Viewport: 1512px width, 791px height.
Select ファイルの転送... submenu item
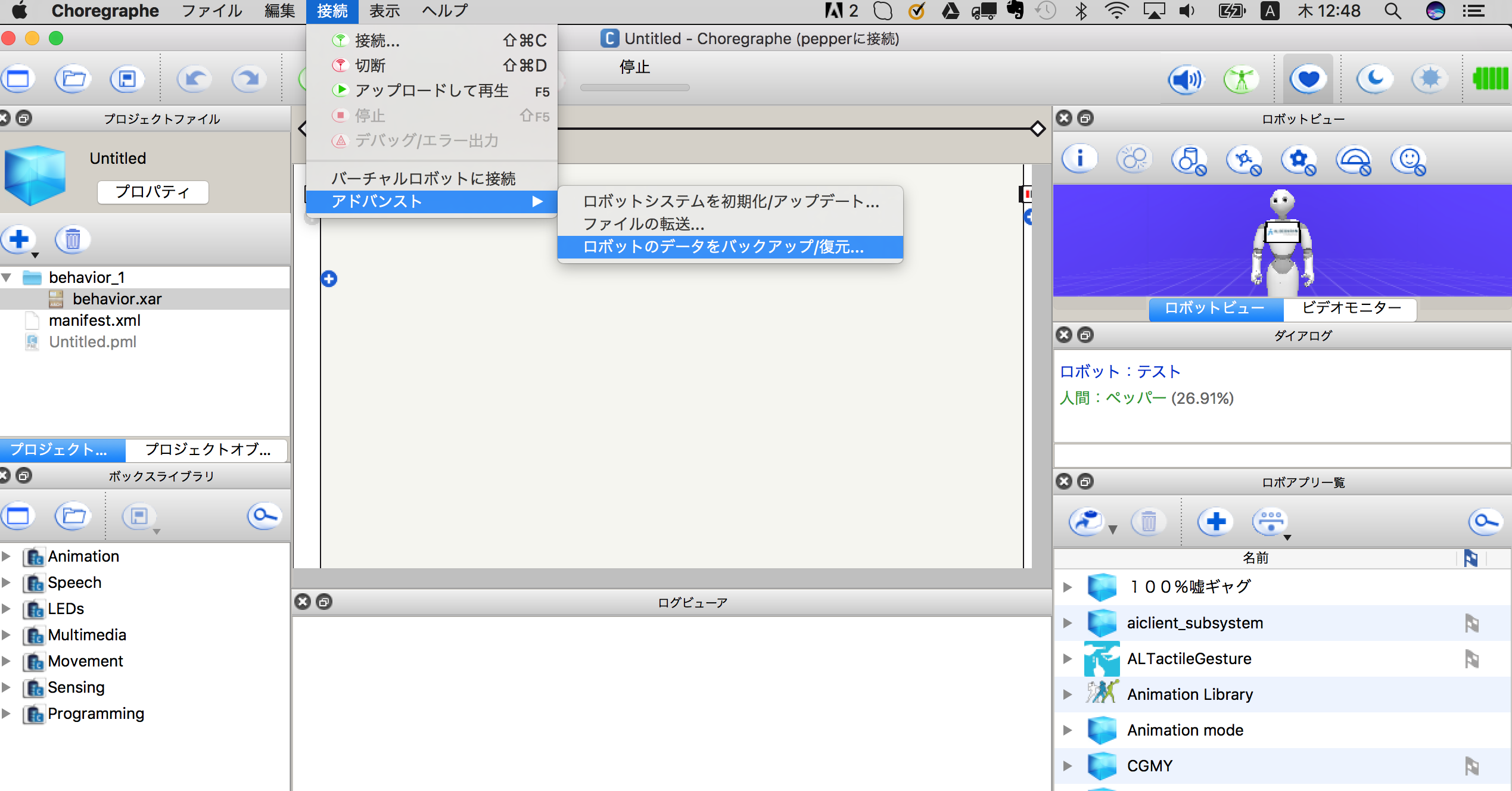(730, 224)
